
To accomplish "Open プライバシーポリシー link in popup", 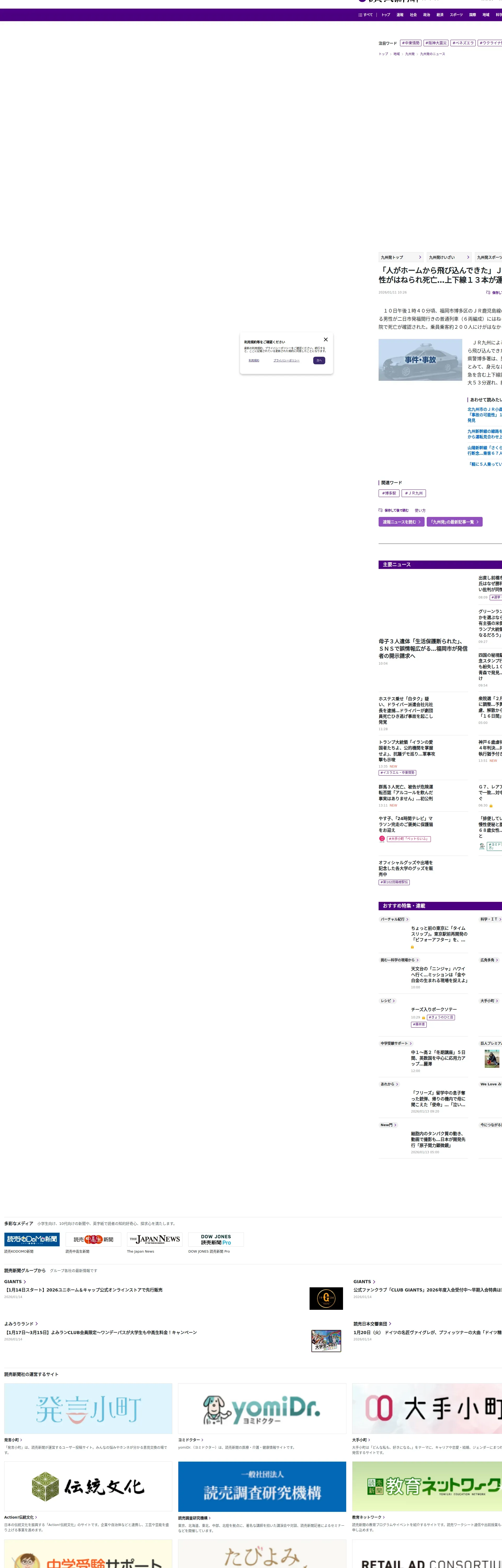I will (x=286, y=360).
